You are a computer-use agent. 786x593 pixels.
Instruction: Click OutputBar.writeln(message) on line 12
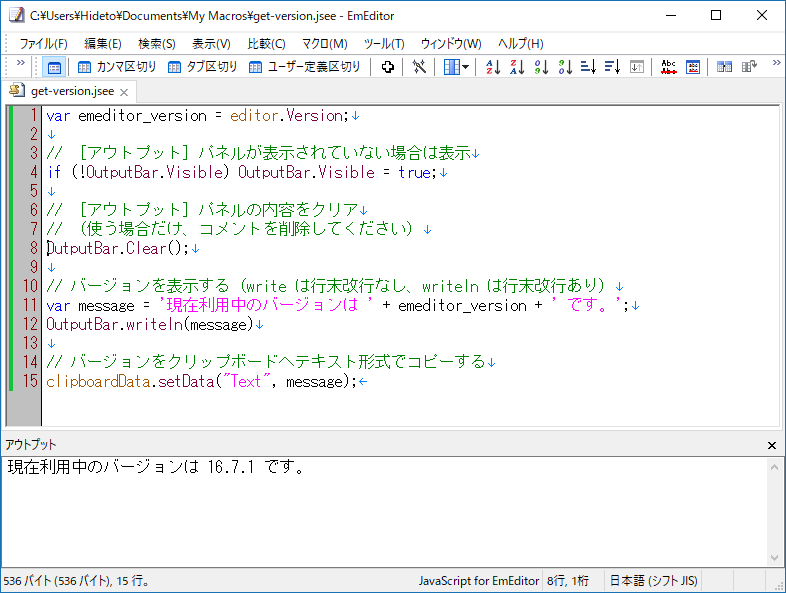tap(149, 324)
